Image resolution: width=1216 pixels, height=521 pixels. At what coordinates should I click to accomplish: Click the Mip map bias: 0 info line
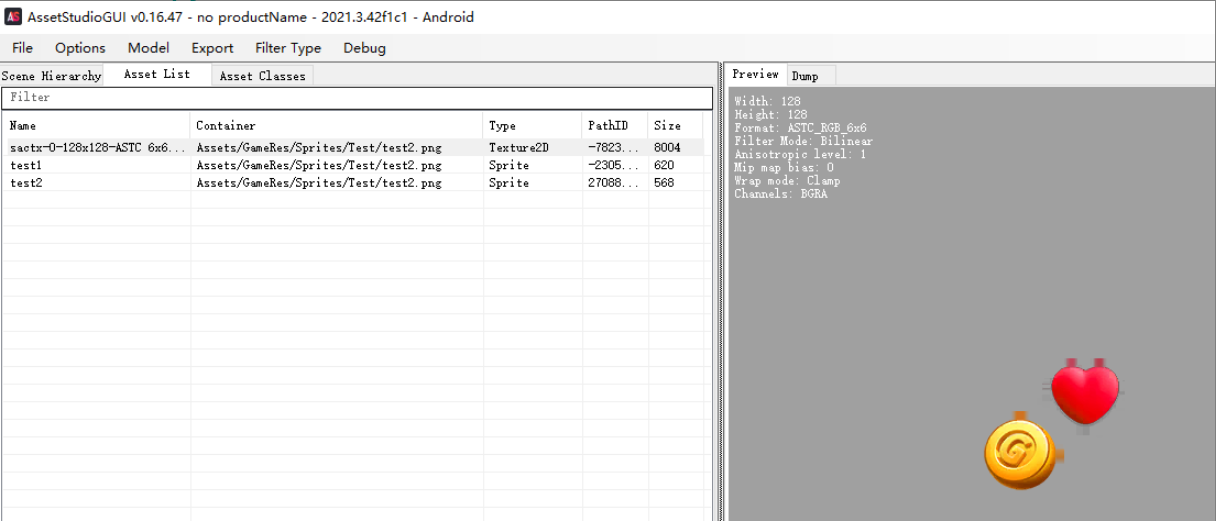[783, 167]
